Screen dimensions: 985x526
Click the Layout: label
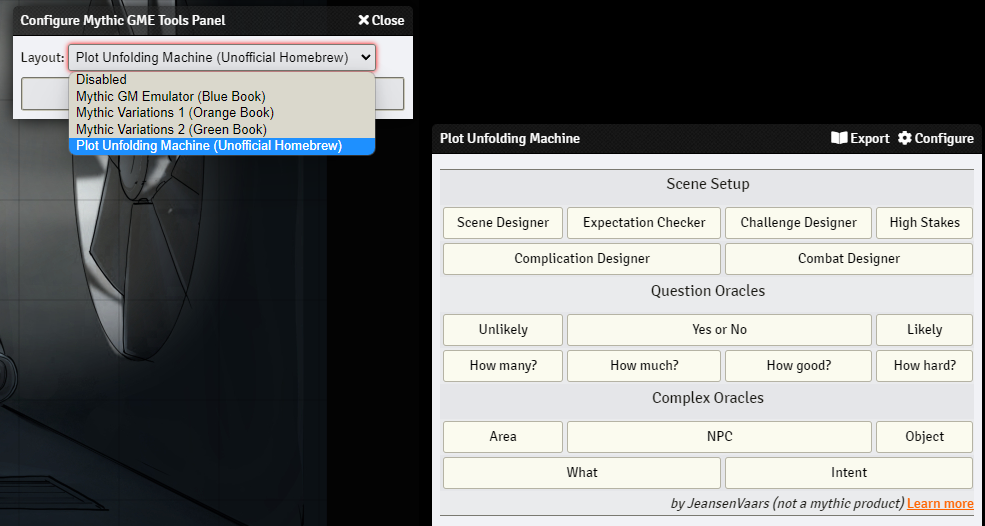[x=42, y=58]
